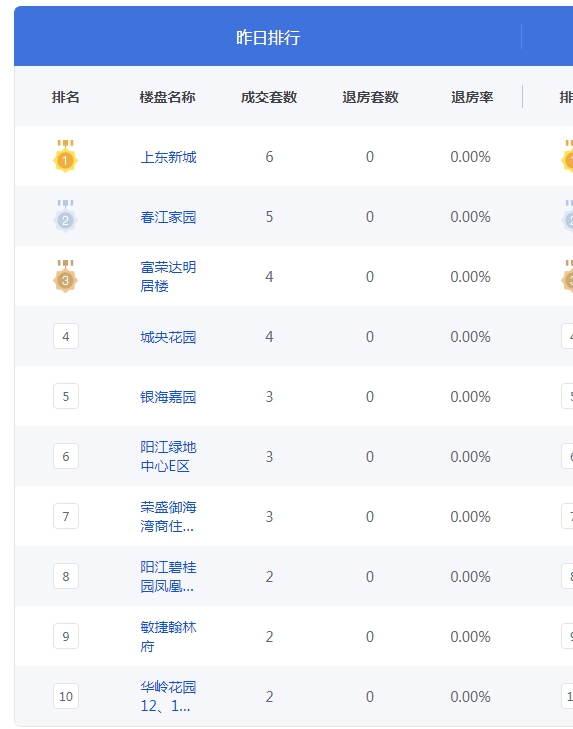
Task: Click 成交套数 value 3 in 阳江绿地中心E区 row
Action: [x=269, y=457]
